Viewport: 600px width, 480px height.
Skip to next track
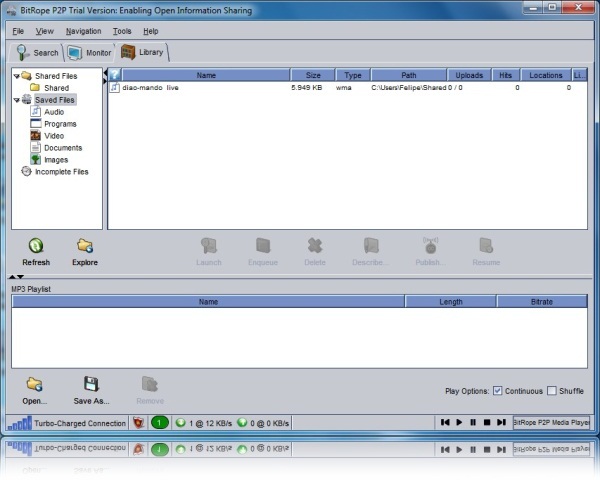501,422
